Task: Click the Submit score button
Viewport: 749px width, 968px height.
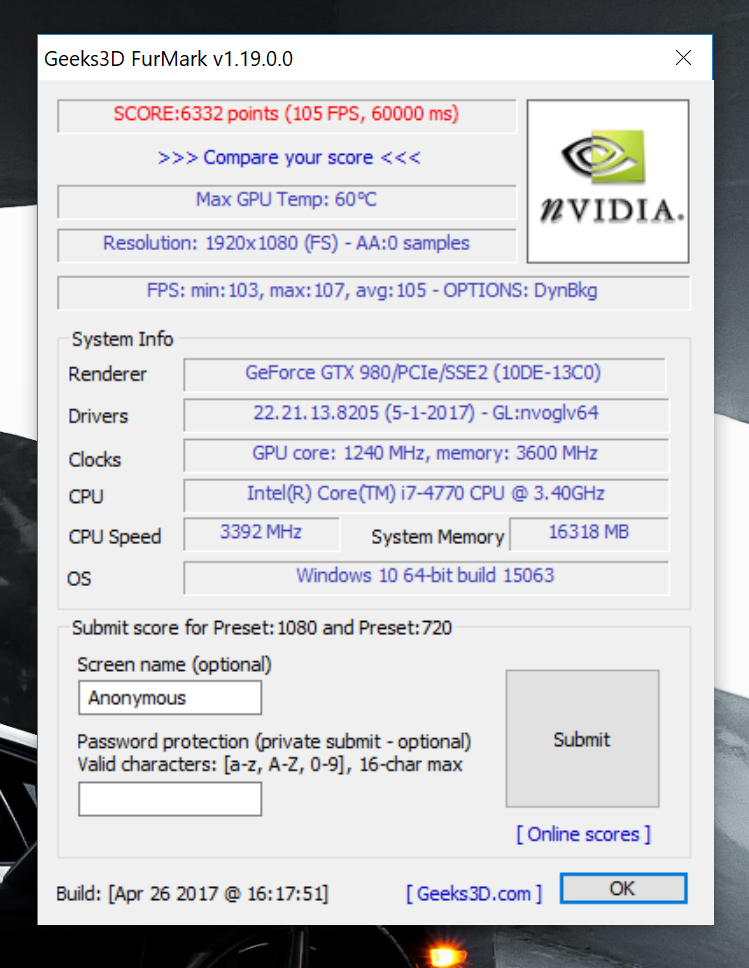Action: pos(582,738)
